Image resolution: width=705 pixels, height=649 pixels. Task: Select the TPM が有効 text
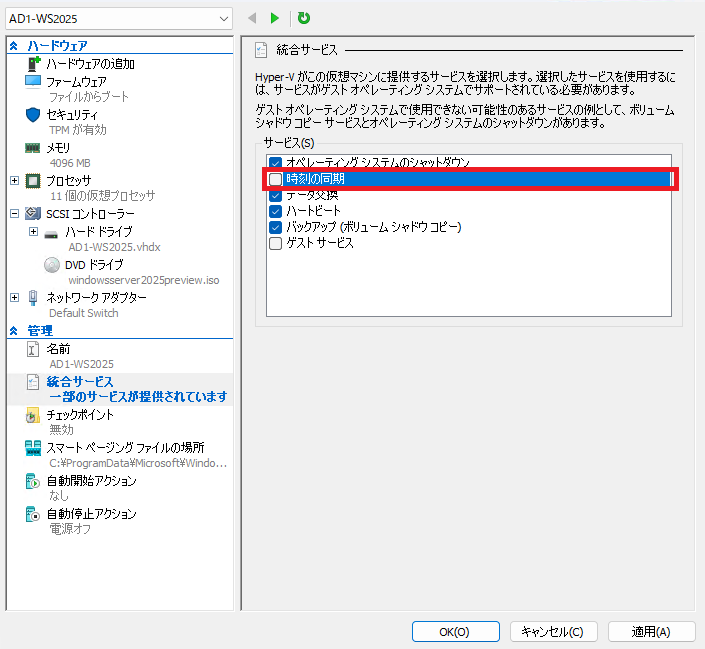coord(78,130)
